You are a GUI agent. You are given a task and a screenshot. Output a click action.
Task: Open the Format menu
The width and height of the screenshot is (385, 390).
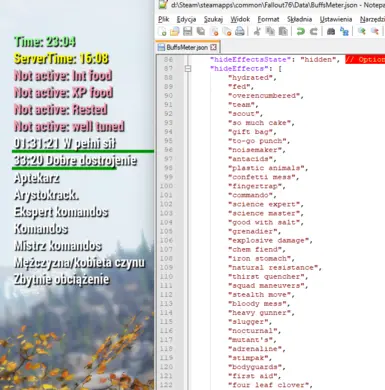(268, 19)
